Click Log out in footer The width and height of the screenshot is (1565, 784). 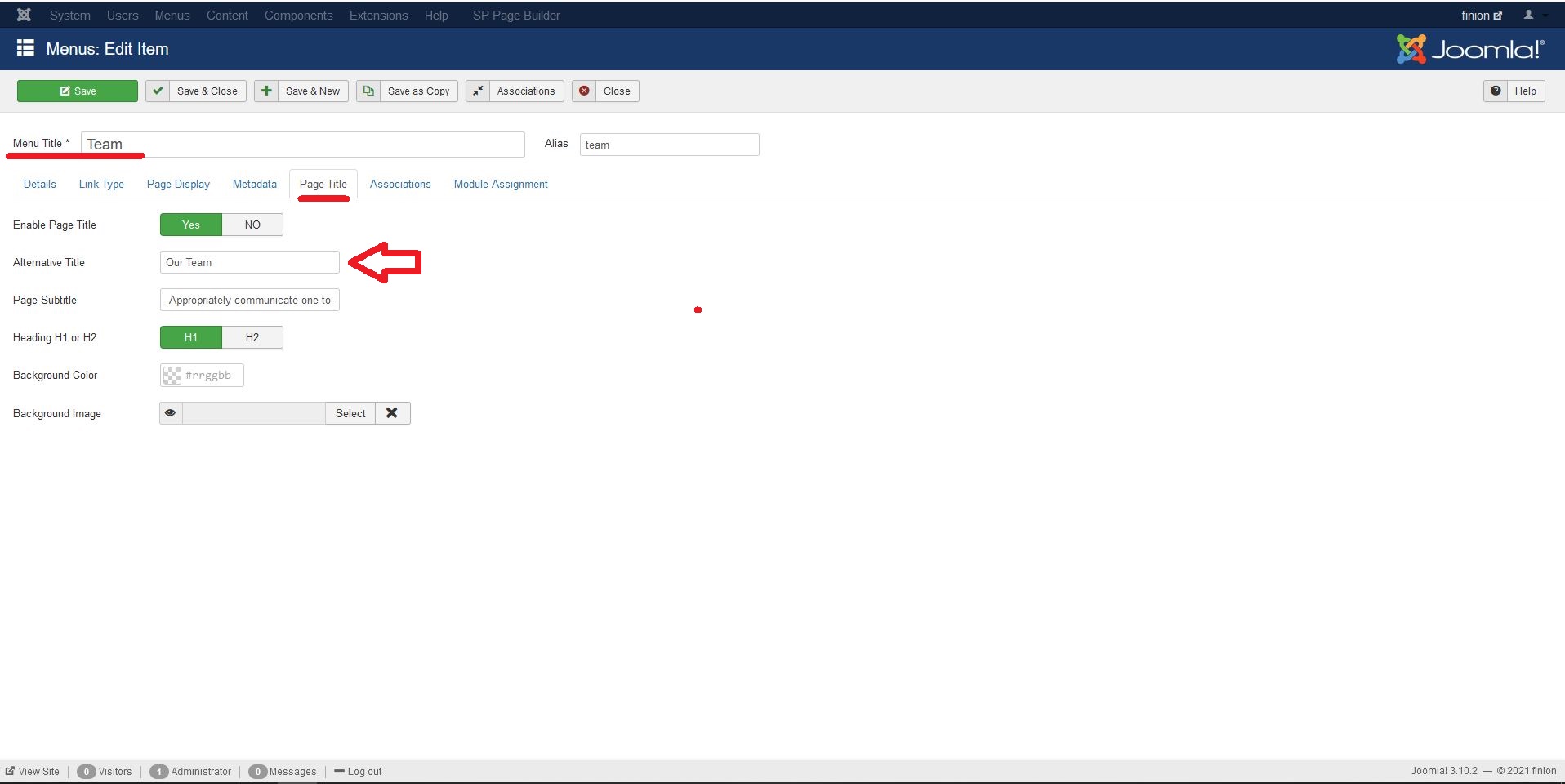coord(358,771)
